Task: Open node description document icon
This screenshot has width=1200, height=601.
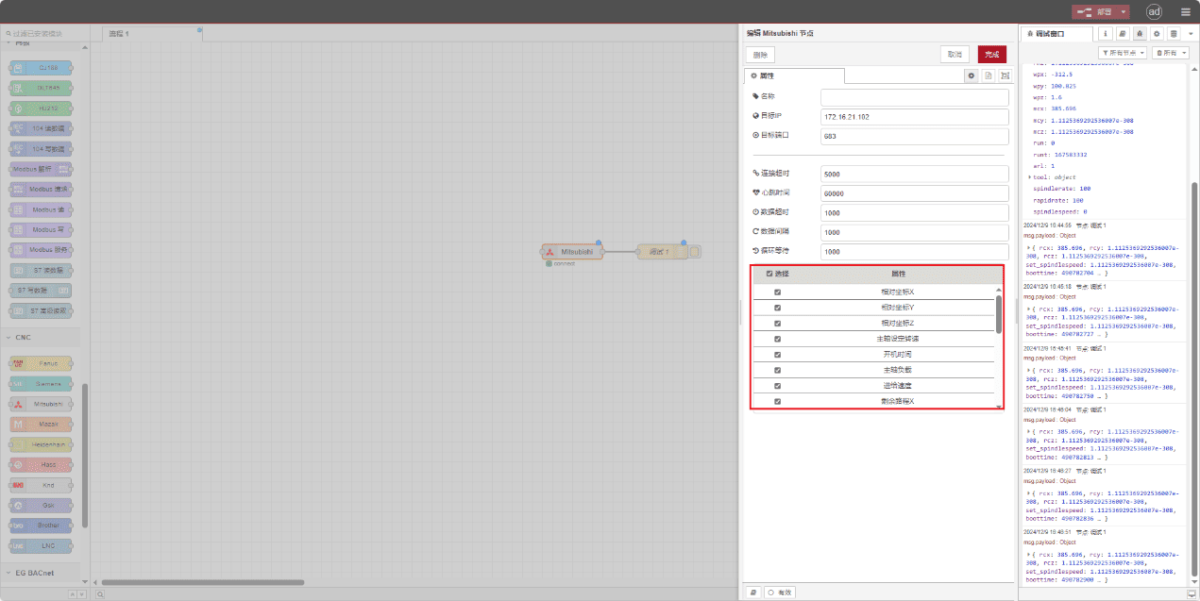Action: click(x=988, y=75)
